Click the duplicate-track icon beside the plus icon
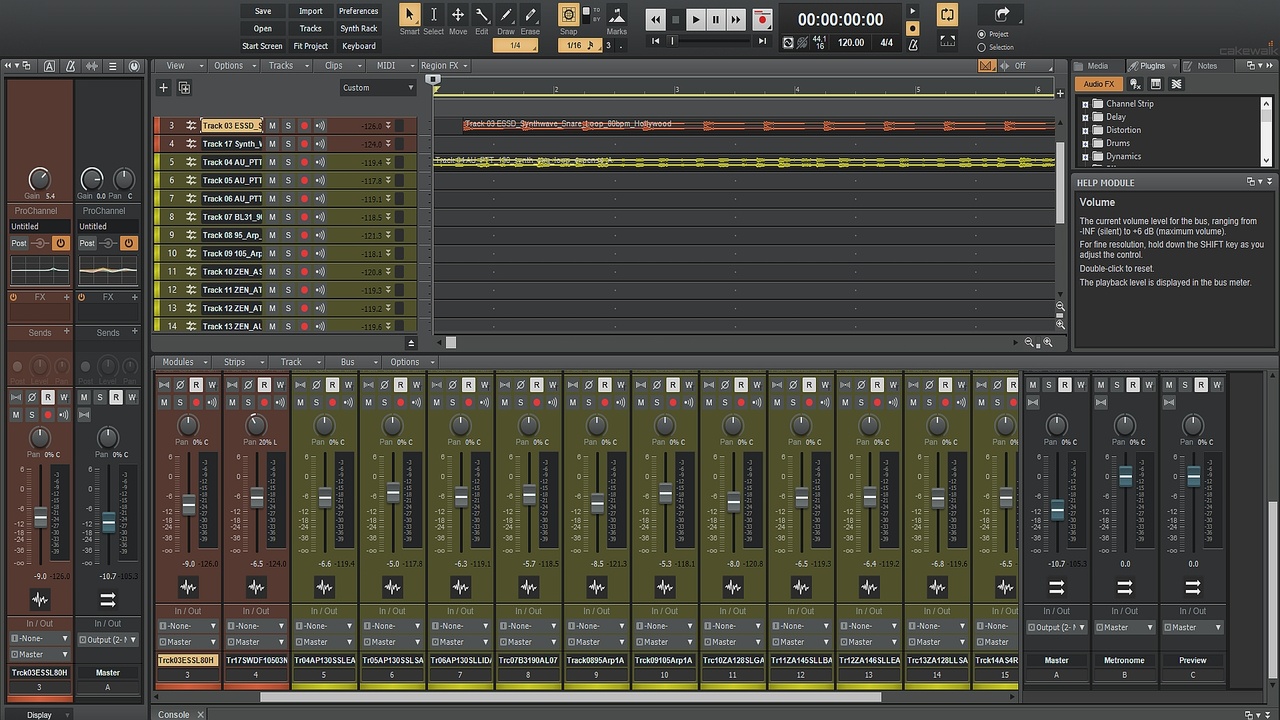 pyautogui.click(x=184, y=88)
